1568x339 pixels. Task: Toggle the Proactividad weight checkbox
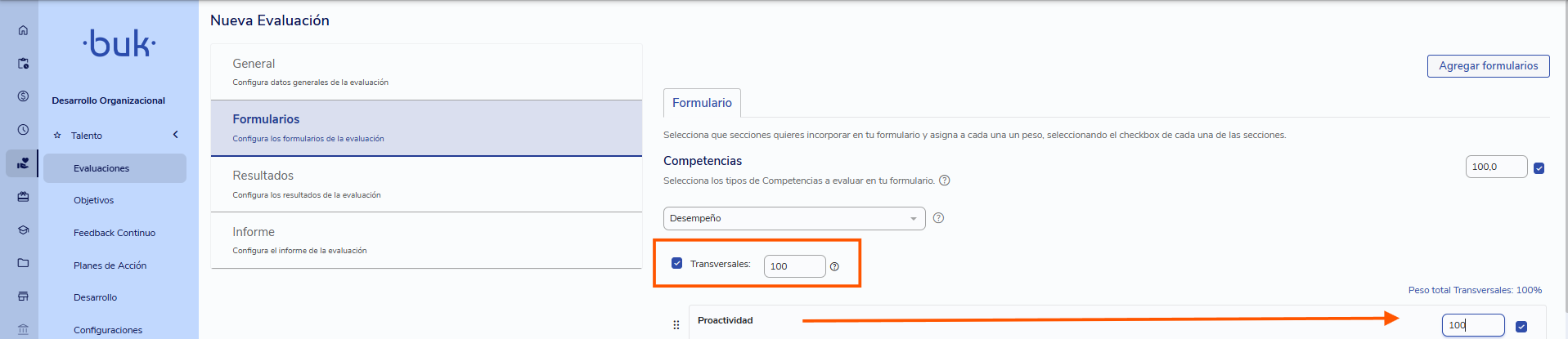tap(1521, 327)
